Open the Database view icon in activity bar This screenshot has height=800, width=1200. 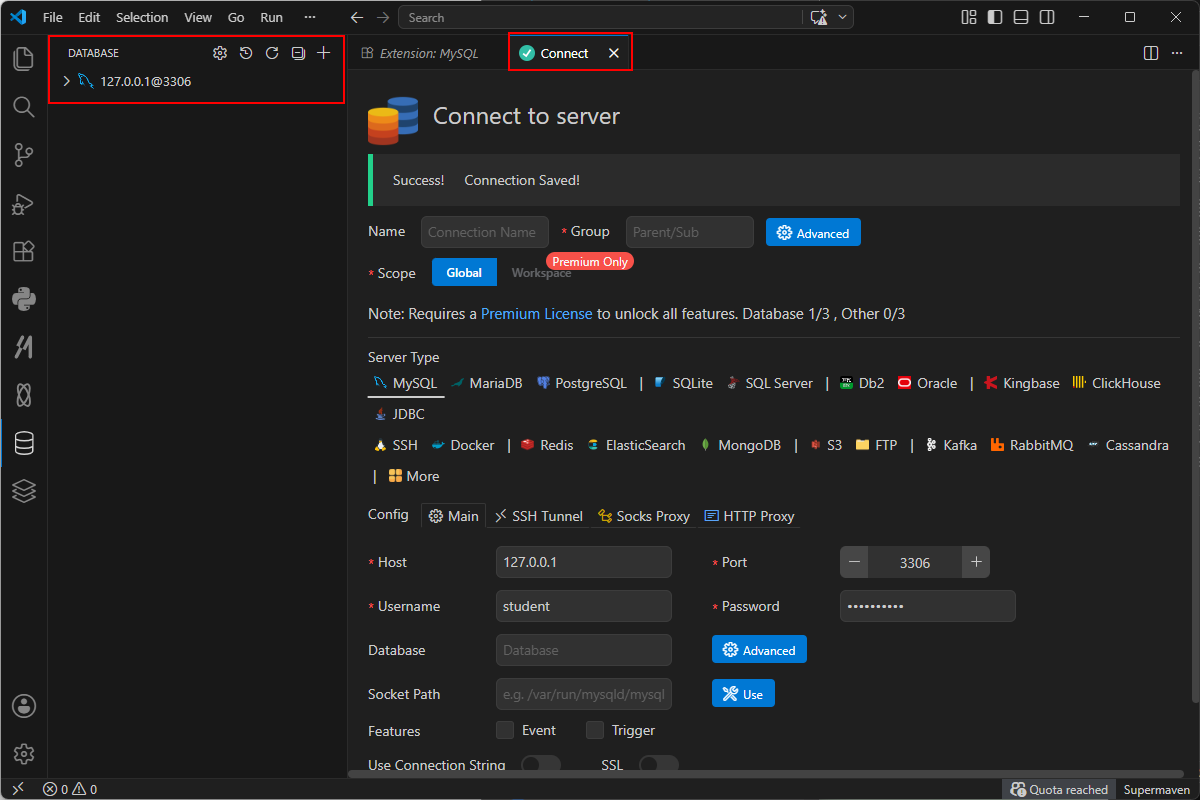(x=24, y=443)
